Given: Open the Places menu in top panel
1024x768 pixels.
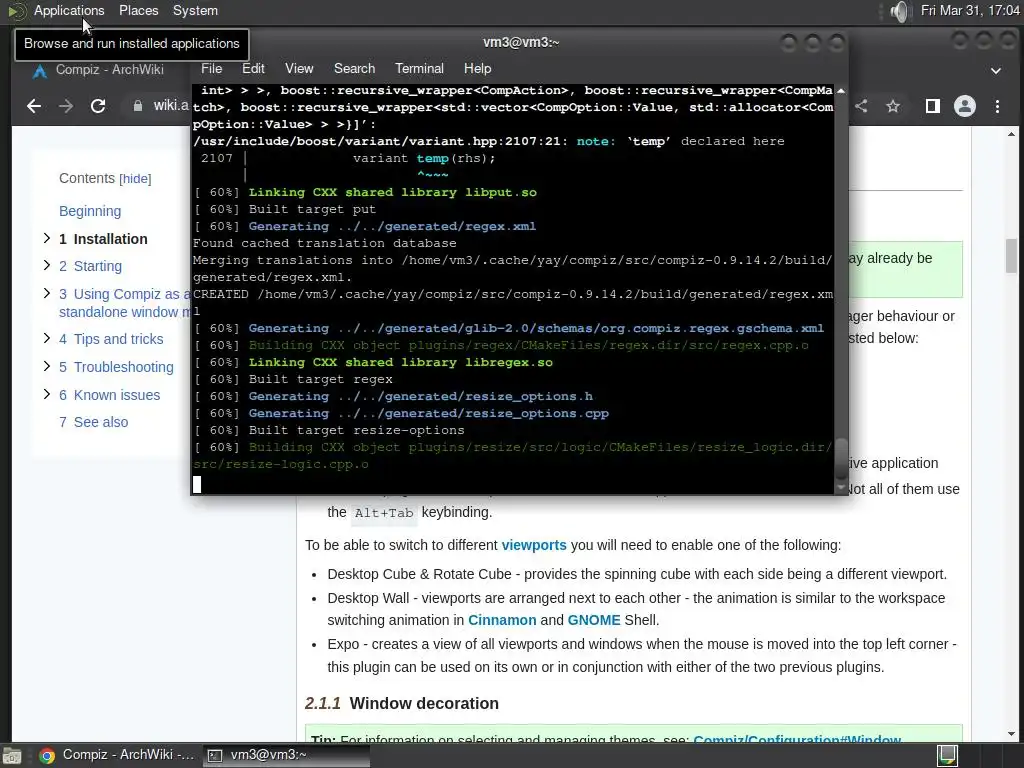Looking at the screenshot, I should click(x=138, y=10).
